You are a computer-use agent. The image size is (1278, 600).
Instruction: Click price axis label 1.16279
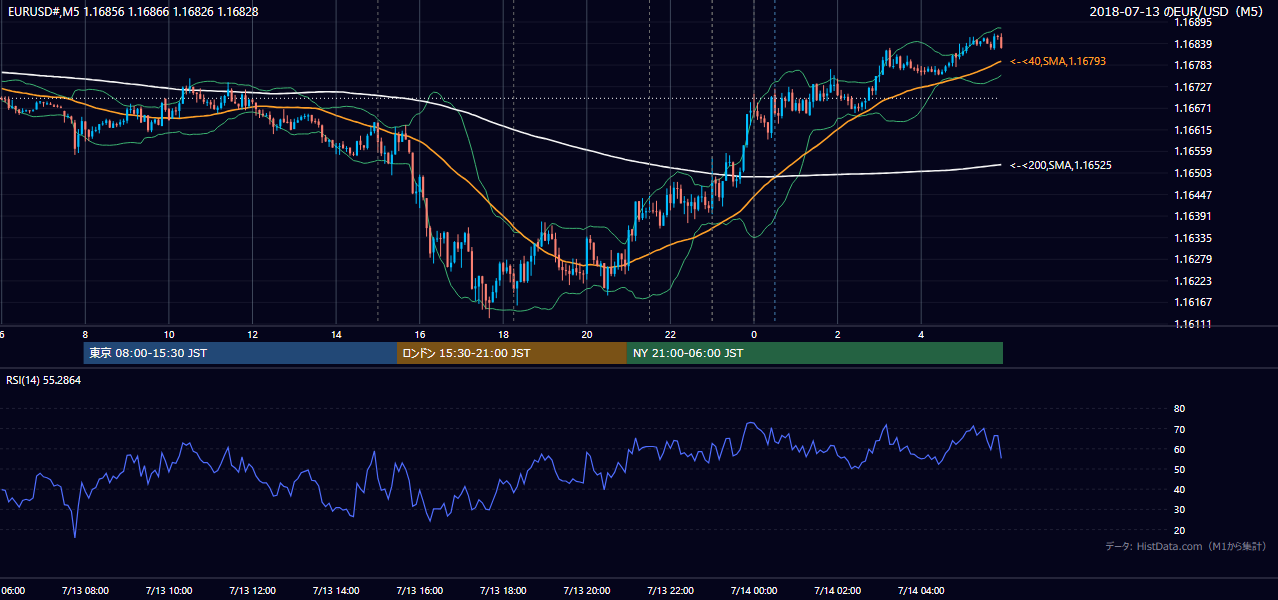pyautogui.click(x=1193, y=259)
